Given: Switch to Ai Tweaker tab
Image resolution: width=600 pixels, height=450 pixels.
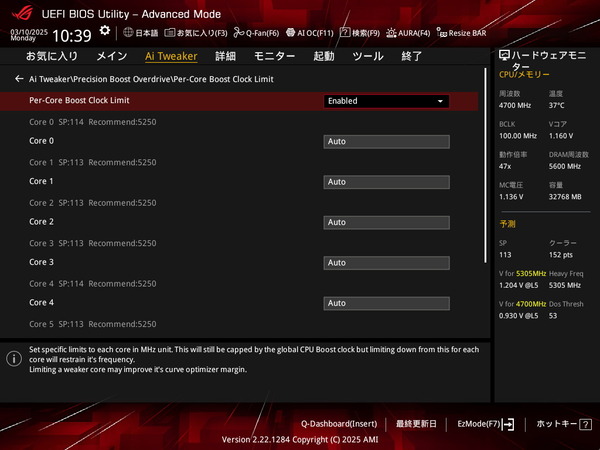Looking at the screenshot, I should coord(171,56).
